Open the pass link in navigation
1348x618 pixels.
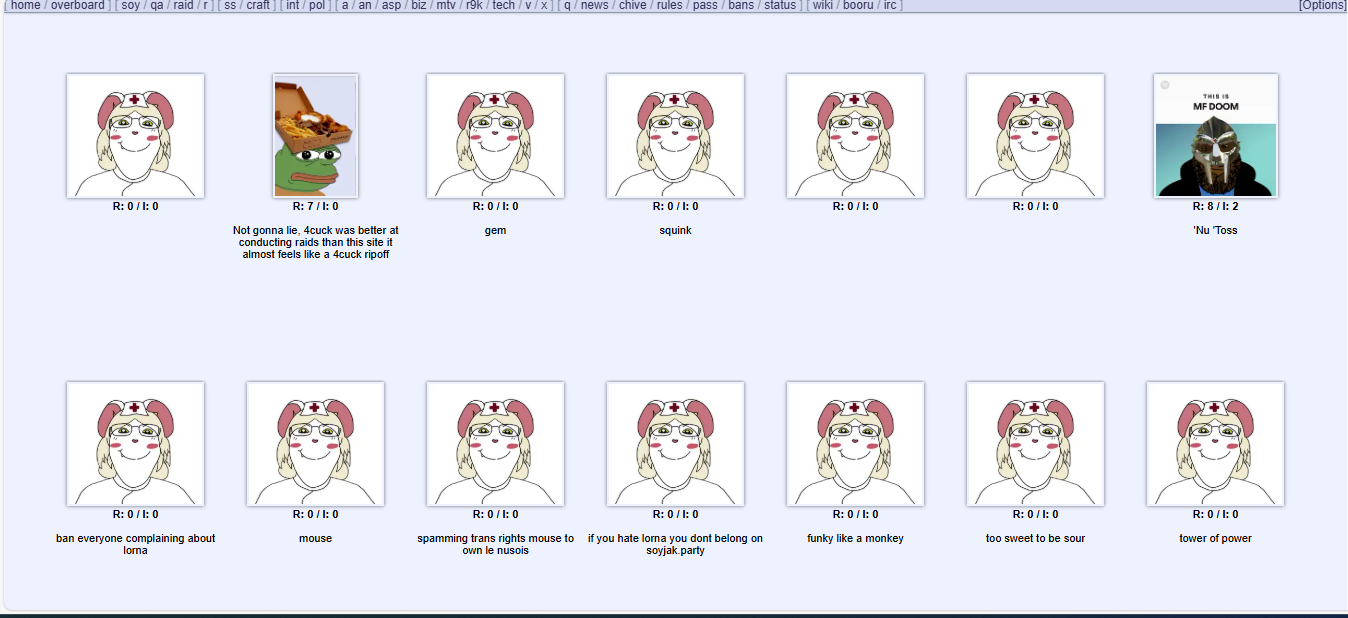coord(705,5)
